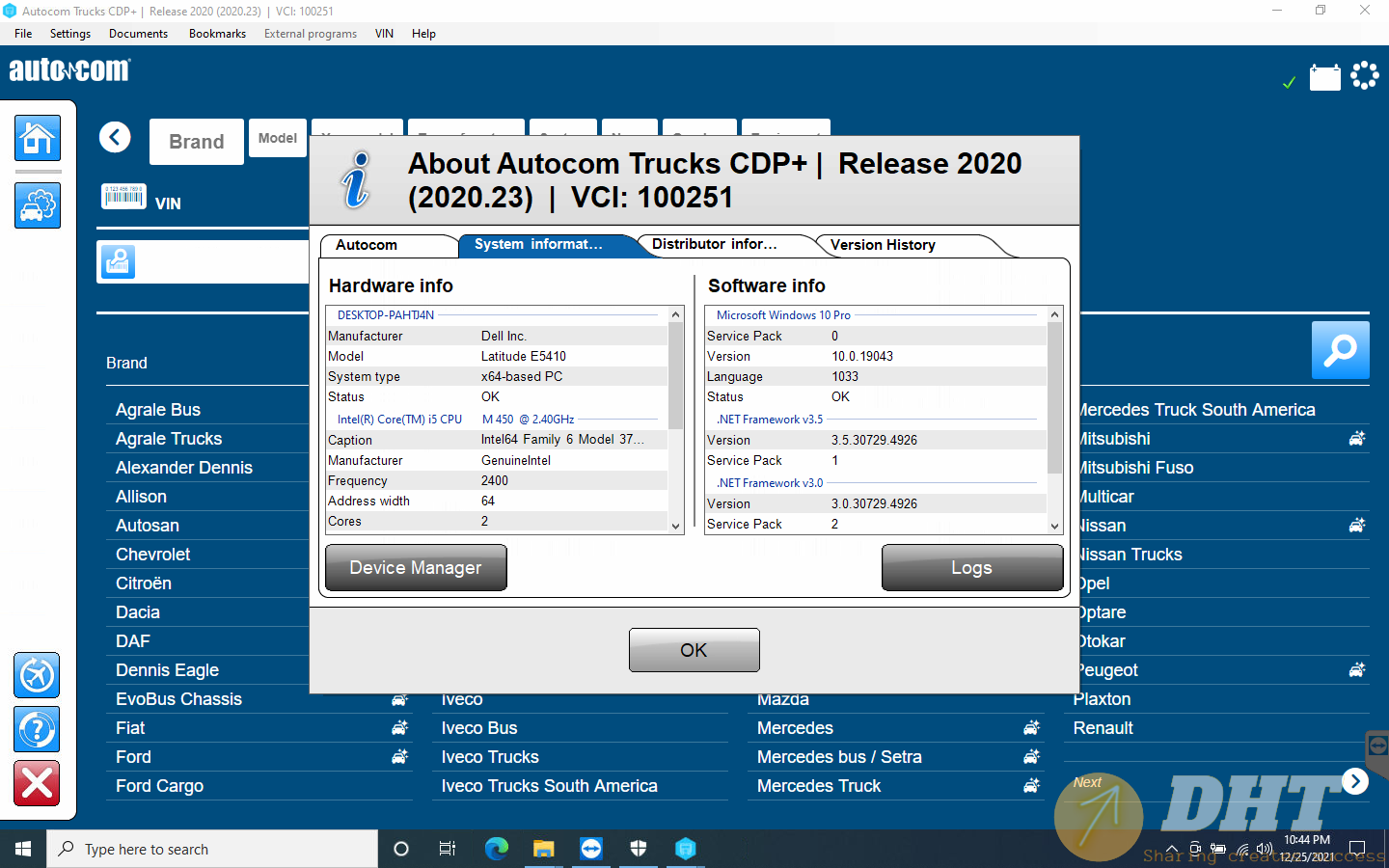Click the Home icon in left sidebar
Image resolution: width=1389 pixels, height=868 pixels.
click(x=38, y=138)
